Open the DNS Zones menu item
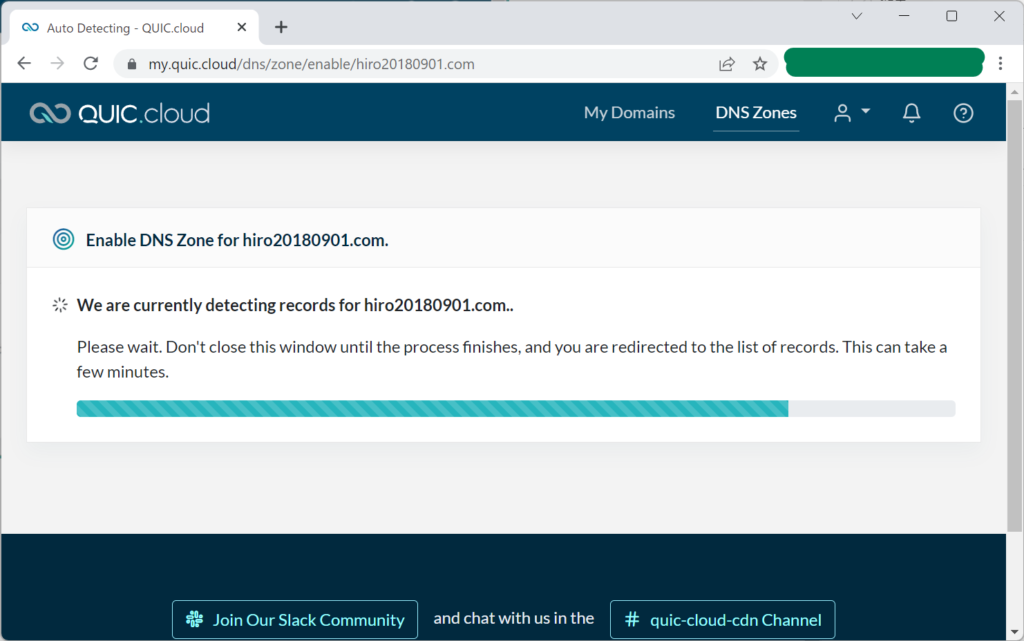 [x=756, y=112]
